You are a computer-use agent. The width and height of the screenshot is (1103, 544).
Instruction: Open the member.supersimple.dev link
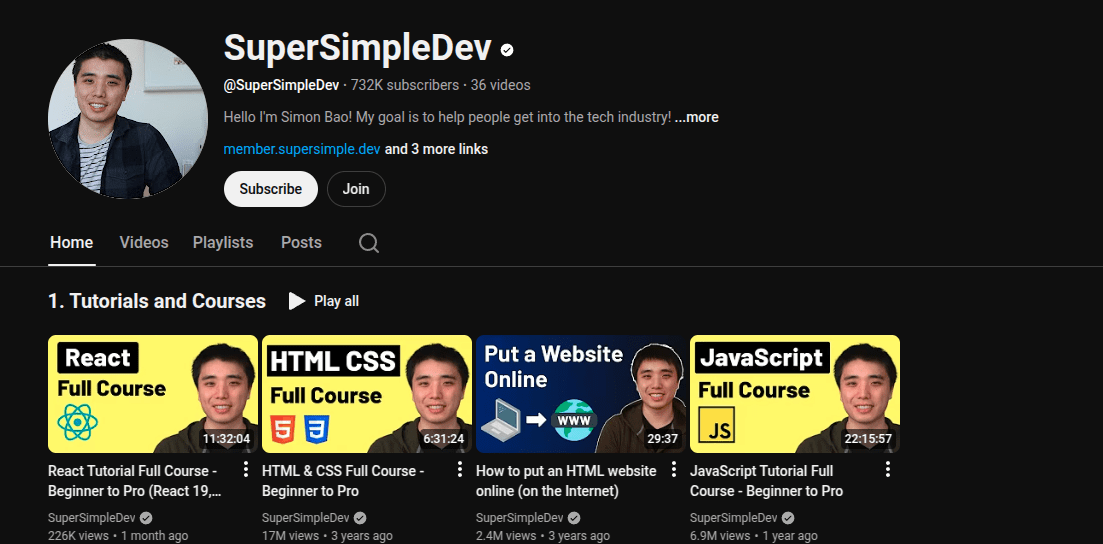click(x=302, y=149)
